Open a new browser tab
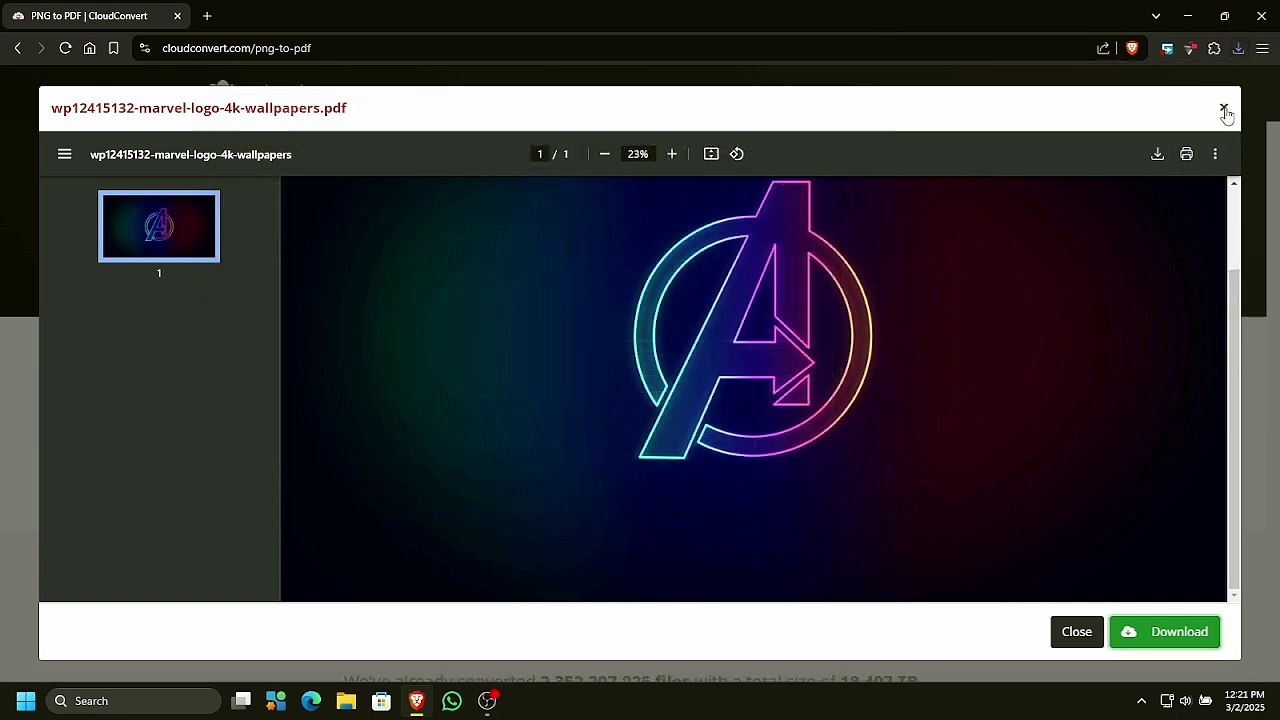The image size is (1280, 720). [207, 16]
